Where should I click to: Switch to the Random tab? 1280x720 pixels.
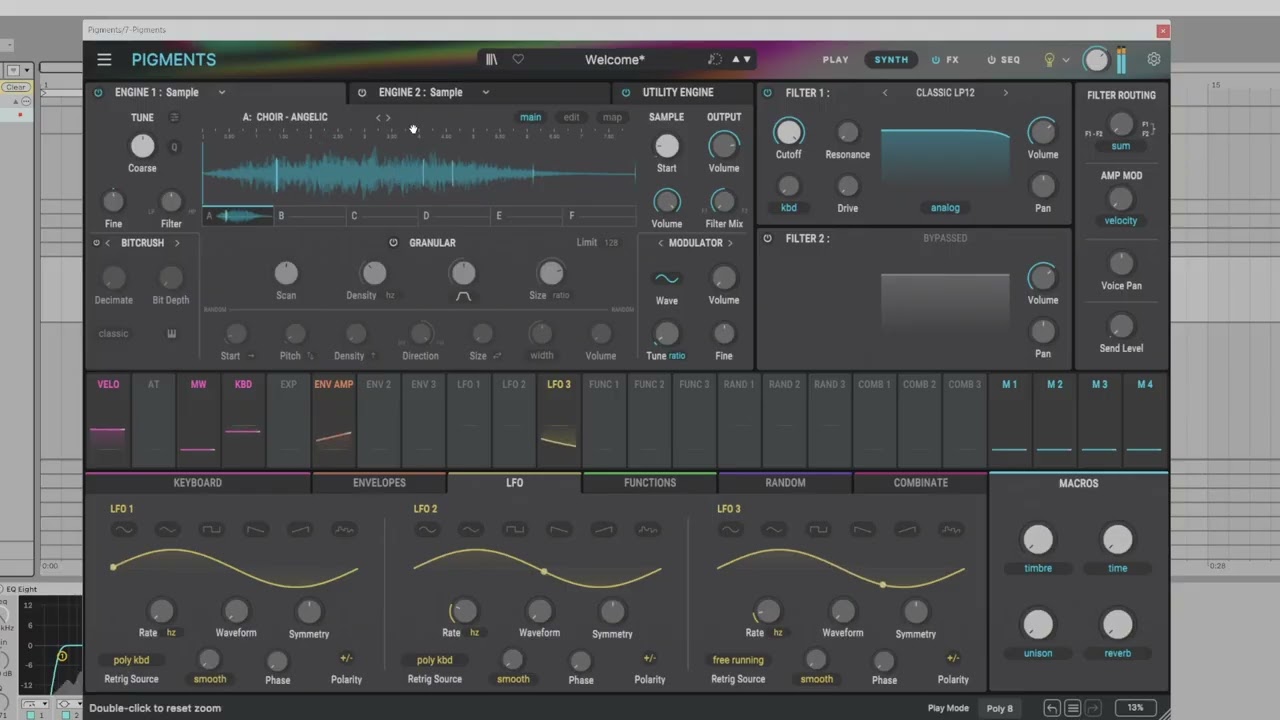click(x=785, y=483)
